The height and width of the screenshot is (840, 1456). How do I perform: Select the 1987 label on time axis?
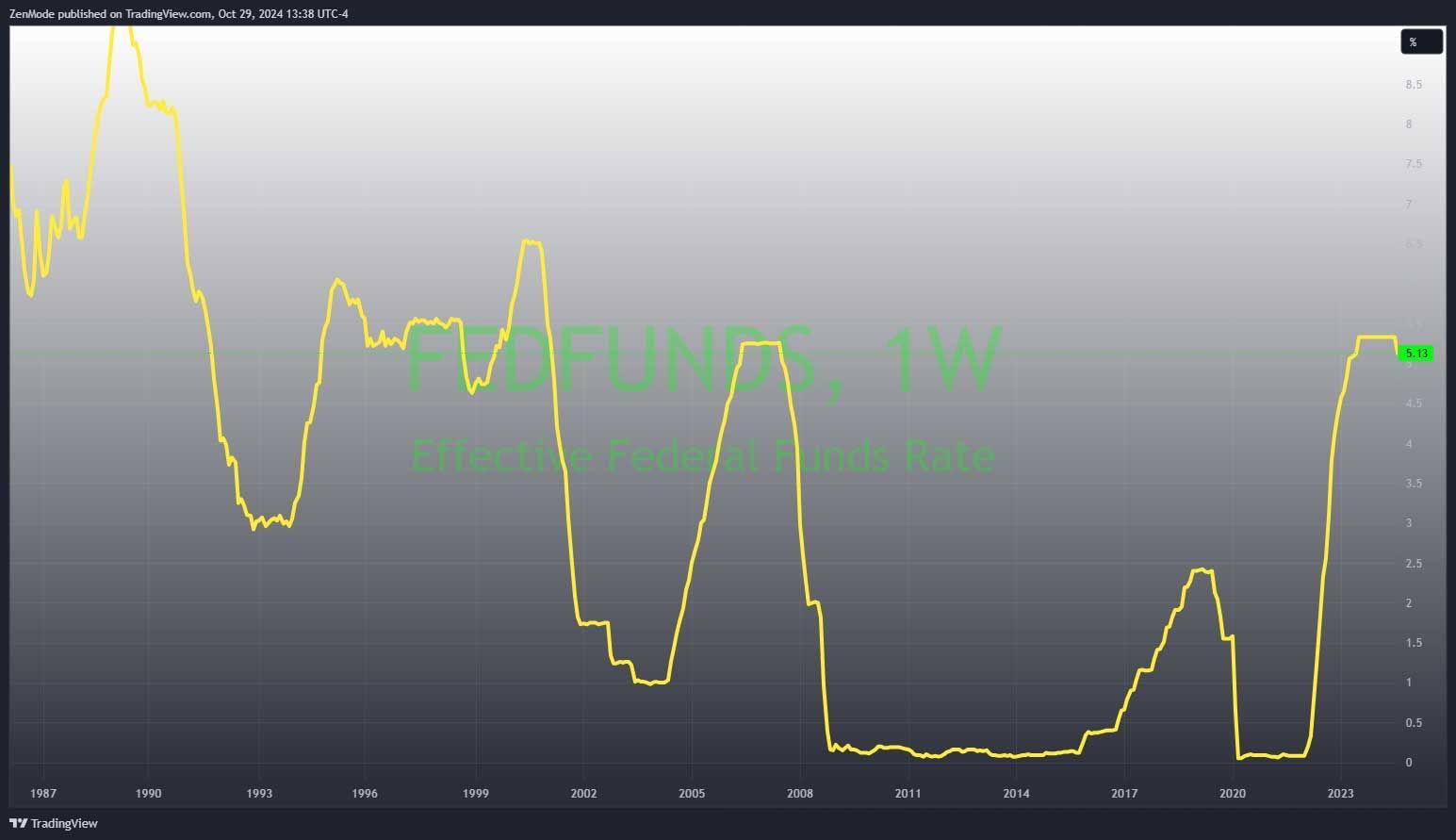coord(43,794)
